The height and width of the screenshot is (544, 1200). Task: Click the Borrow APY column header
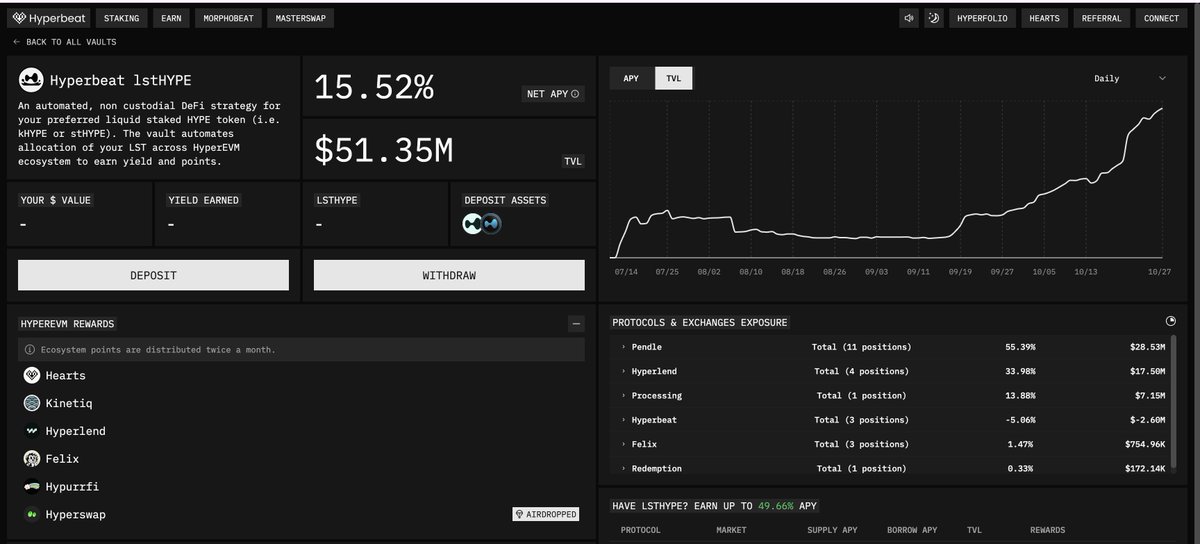tap(912, 530)
